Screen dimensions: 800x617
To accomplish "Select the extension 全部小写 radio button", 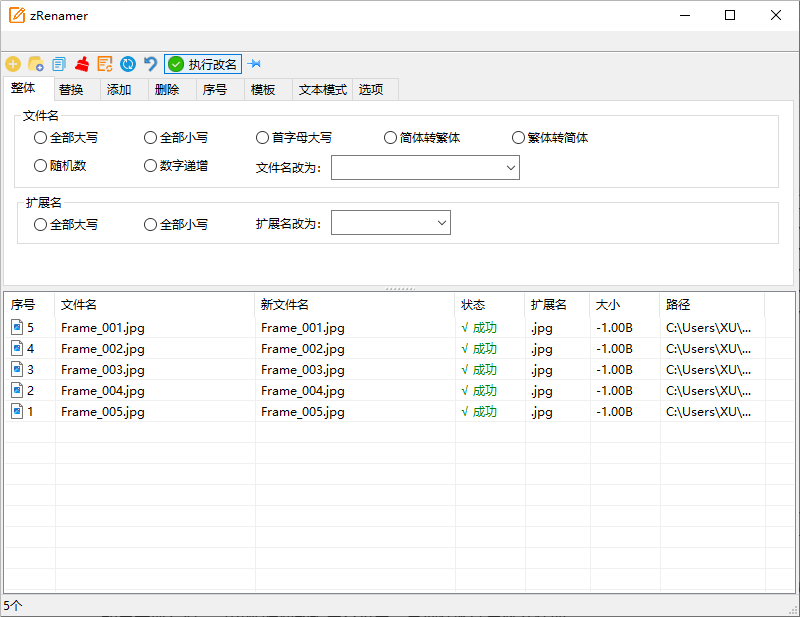I will coord(151,225).
